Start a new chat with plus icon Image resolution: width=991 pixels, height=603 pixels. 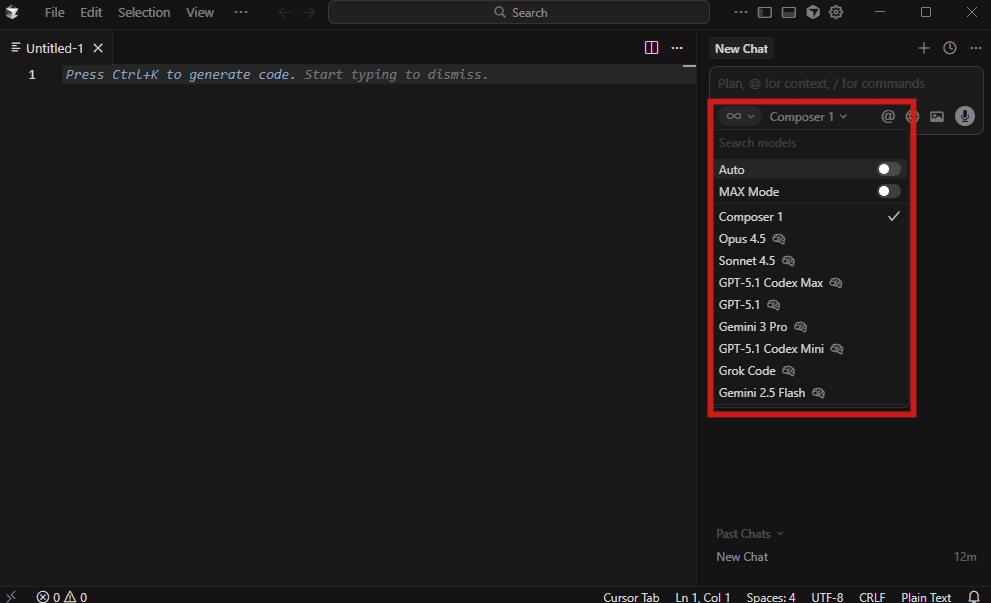coord(923,48)
